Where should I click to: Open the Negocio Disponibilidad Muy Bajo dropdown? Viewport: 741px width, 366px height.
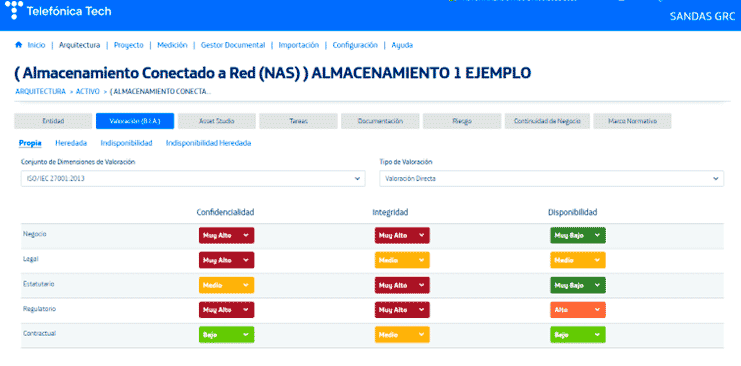coord(577,235)
